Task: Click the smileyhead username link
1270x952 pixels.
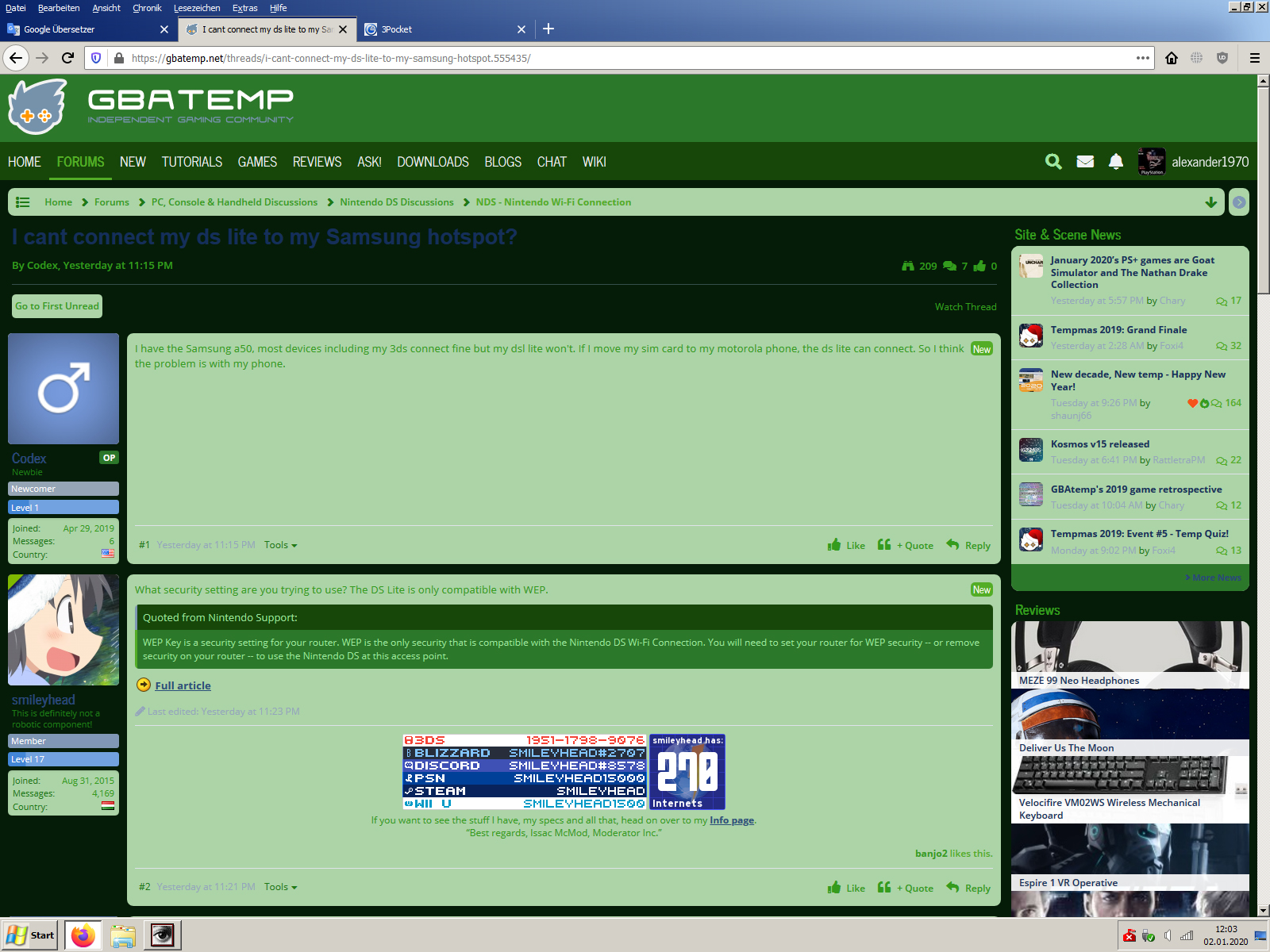Action: point(44,700)
